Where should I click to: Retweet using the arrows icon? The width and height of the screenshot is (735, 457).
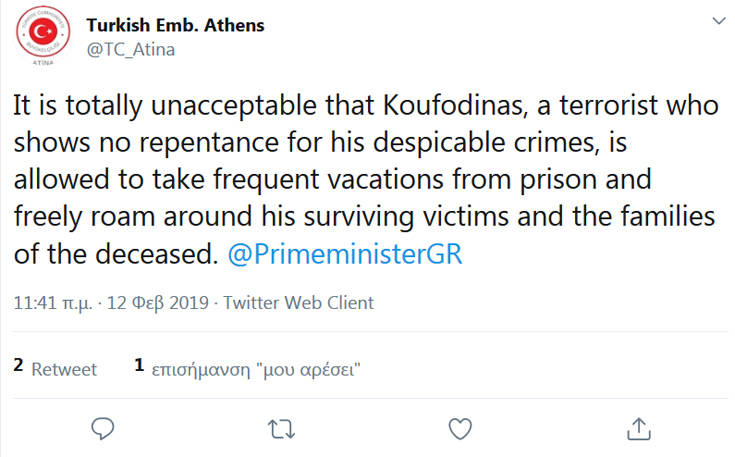[x=283, y=428]
